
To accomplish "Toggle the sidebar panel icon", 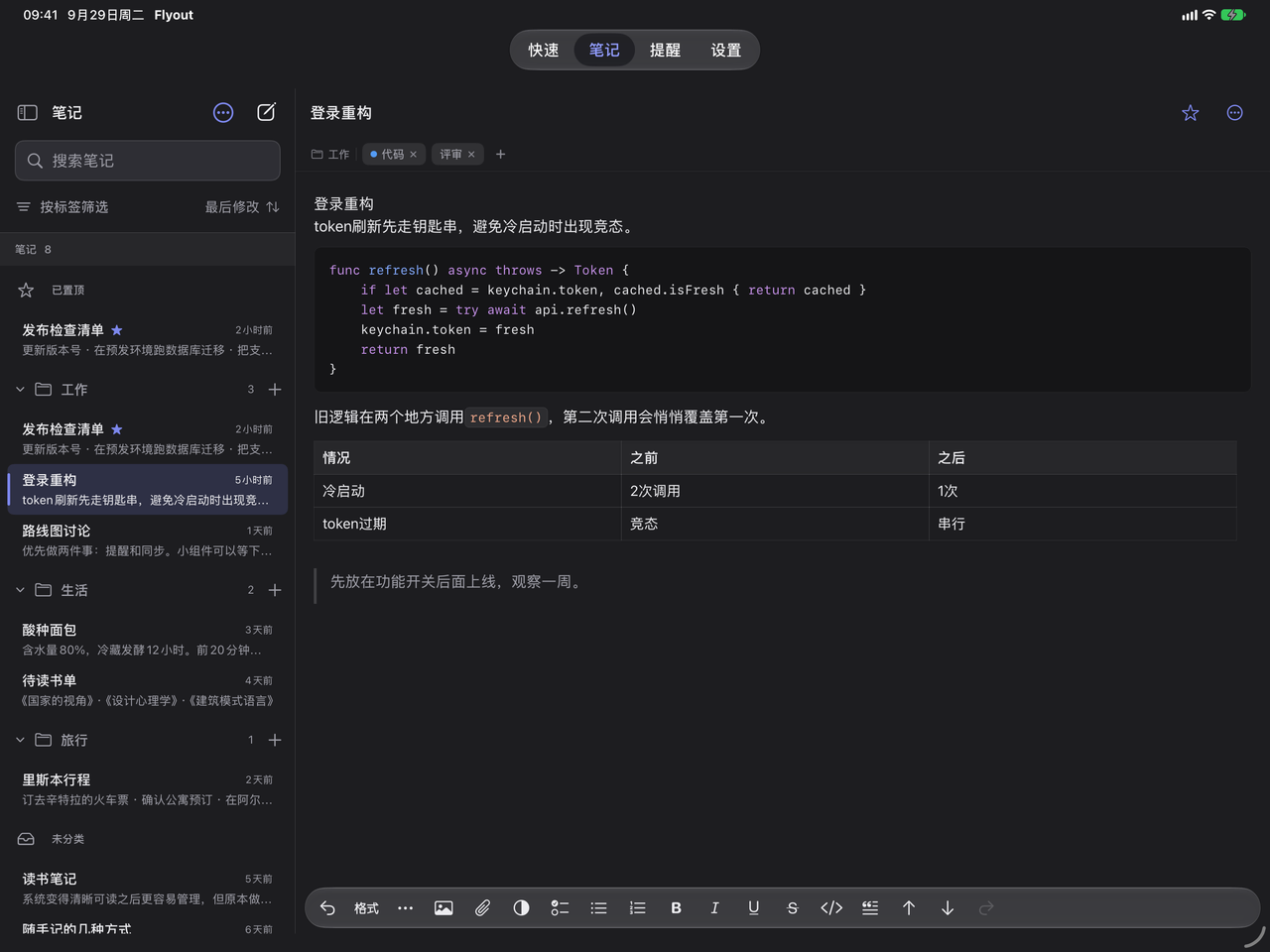I will [x=28, y=113].
